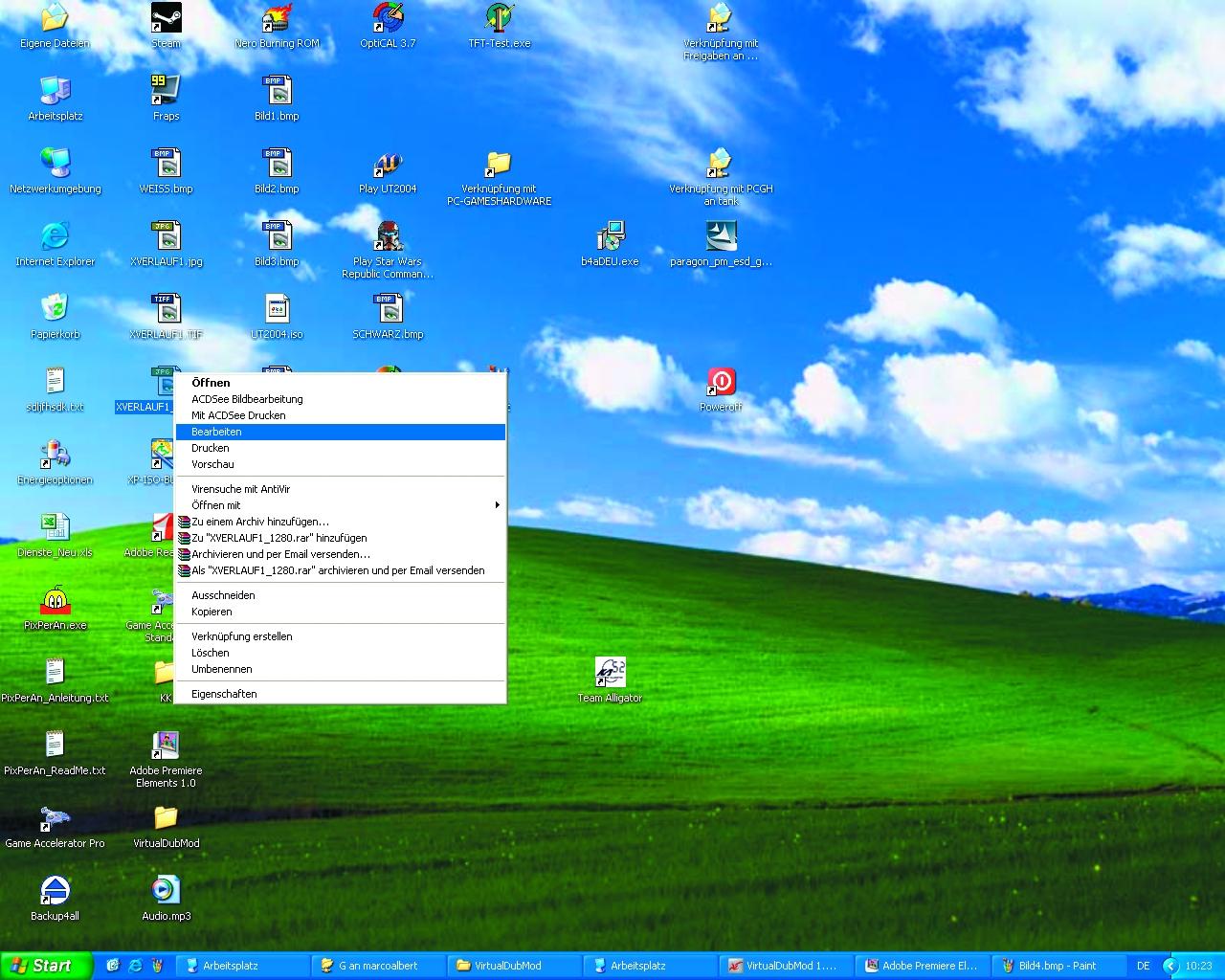Select the Fraps shortcut icon
Image resolution: width=1225 pixels, height=980 pixels.
click(x=166, y=91)
